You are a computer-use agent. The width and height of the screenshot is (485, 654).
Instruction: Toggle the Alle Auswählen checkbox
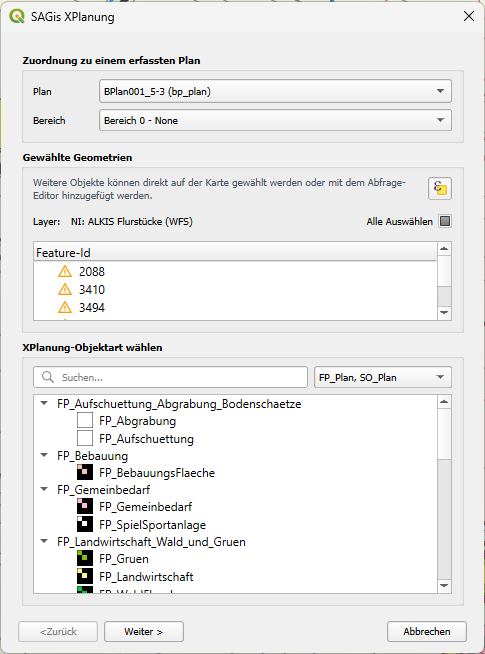pyautogui.click(x=445, y=221)
